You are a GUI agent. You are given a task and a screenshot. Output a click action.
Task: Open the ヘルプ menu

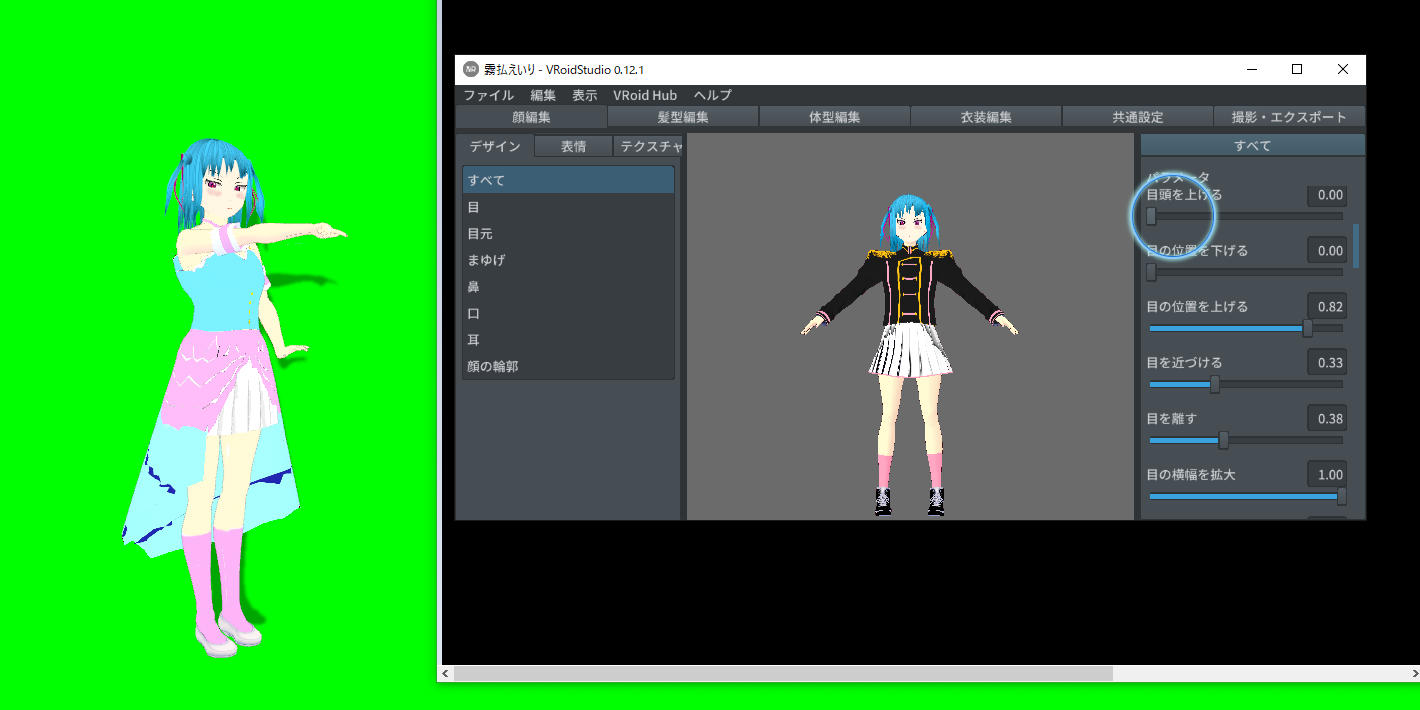tap(713, 95)
